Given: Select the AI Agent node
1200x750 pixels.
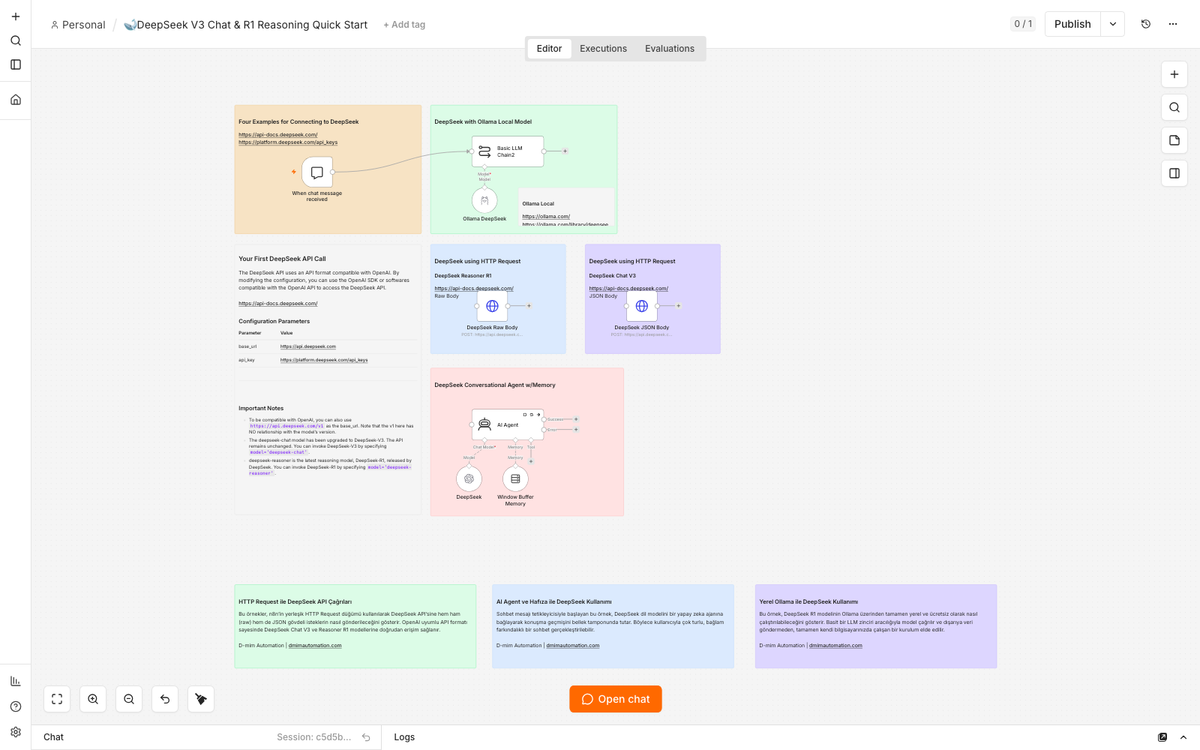Looking at the screenshot, I should click(508, 424).
